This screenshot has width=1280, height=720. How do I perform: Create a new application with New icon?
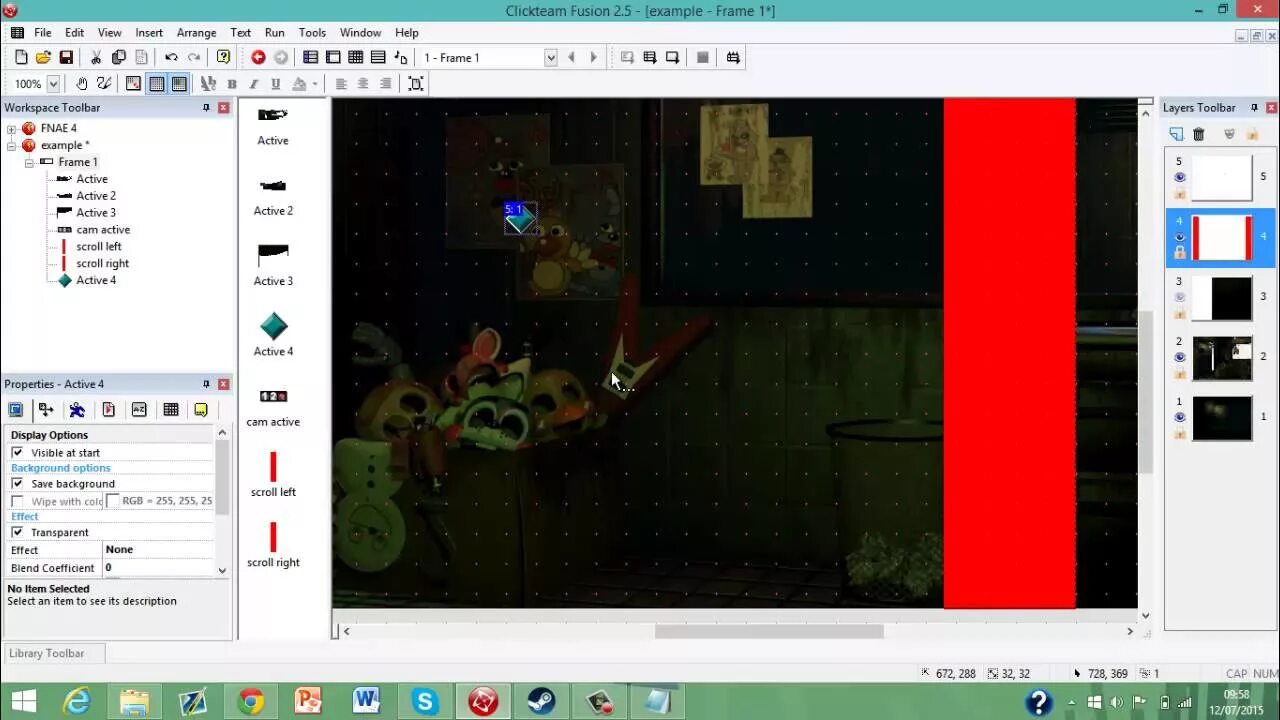[21, 58]
